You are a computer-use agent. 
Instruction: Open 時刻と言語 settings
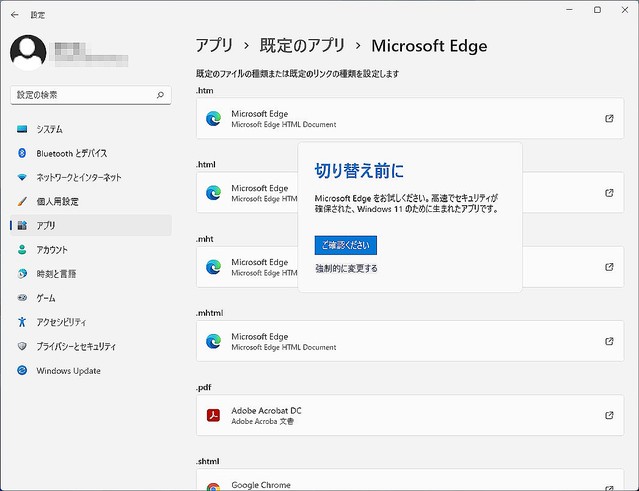[90, 274]
